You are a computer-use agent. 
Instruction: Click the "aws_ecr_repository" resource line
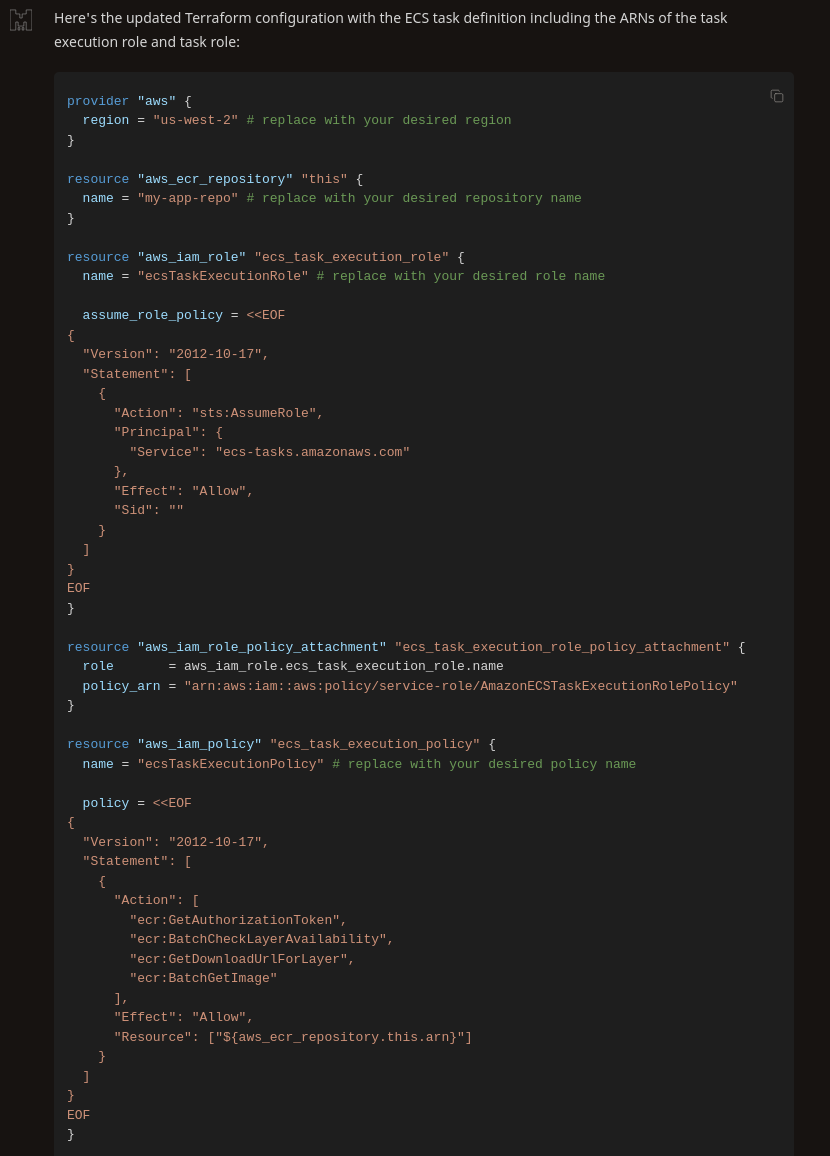click(215, 179)
